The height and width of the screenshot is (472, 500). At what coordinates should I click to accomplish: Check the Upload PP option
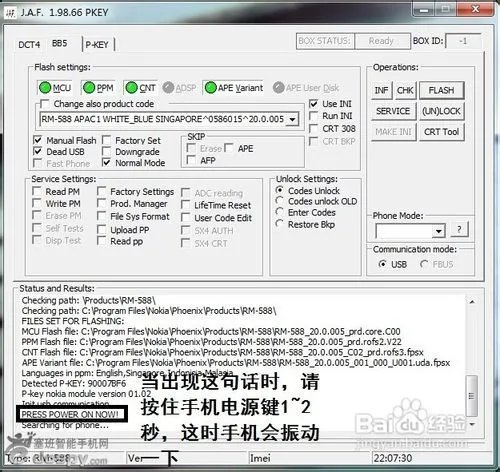(101, 229)
